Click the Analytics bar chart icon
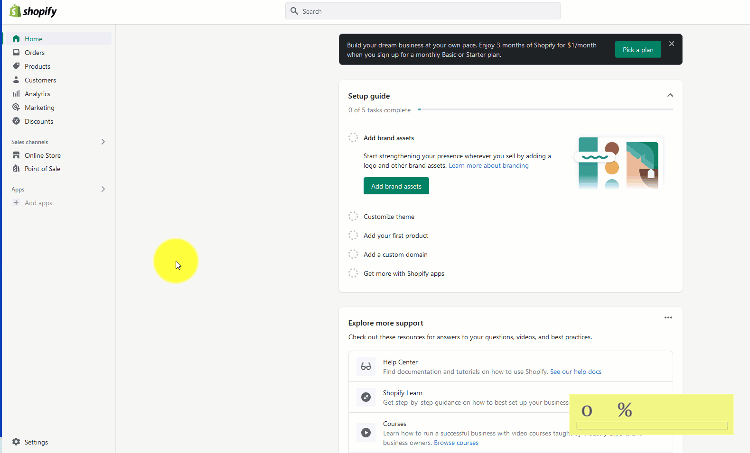The height and width of the screenshot is (453, 750). 16,94
